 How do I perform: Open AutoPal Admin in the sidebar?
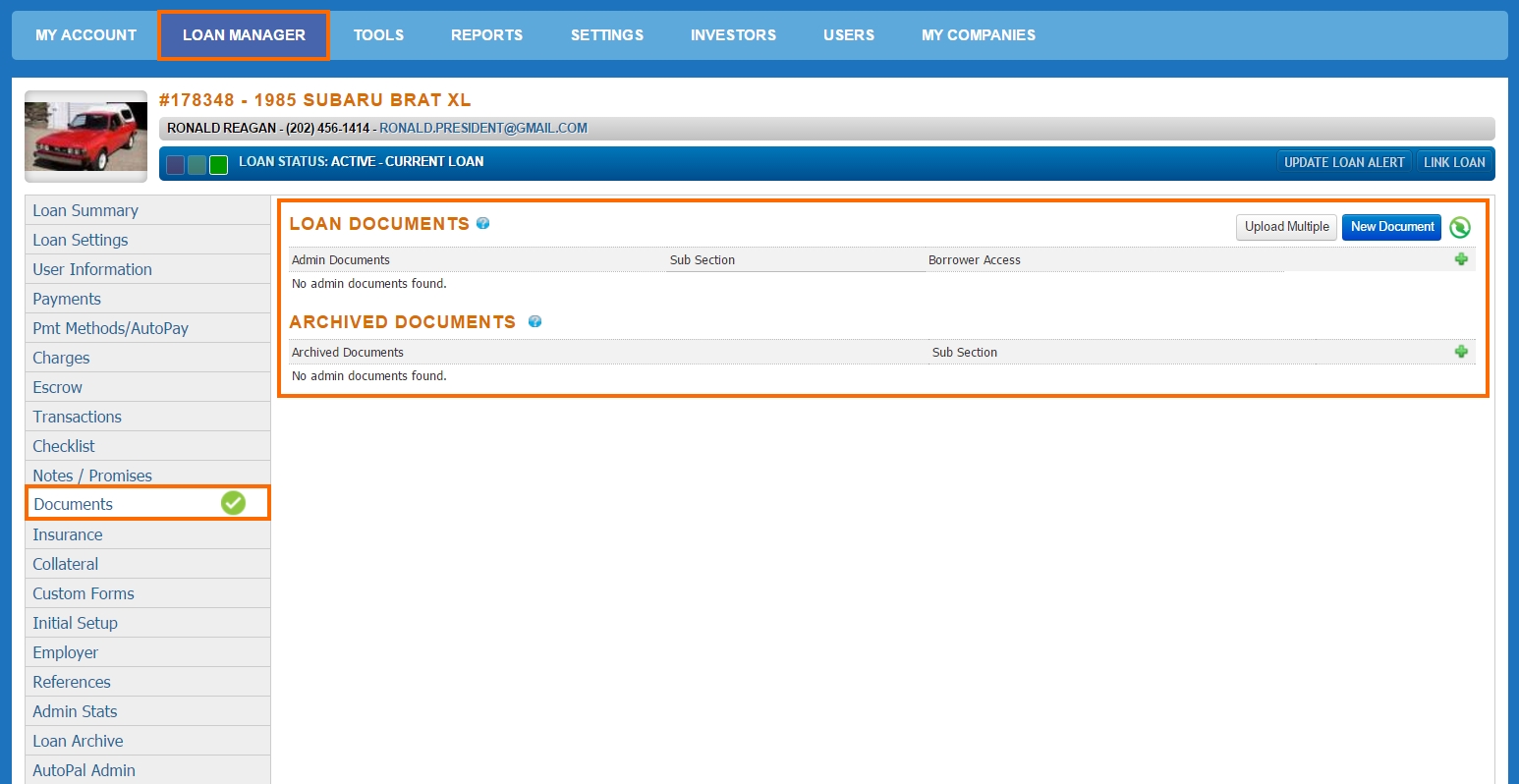coord(147,770)
